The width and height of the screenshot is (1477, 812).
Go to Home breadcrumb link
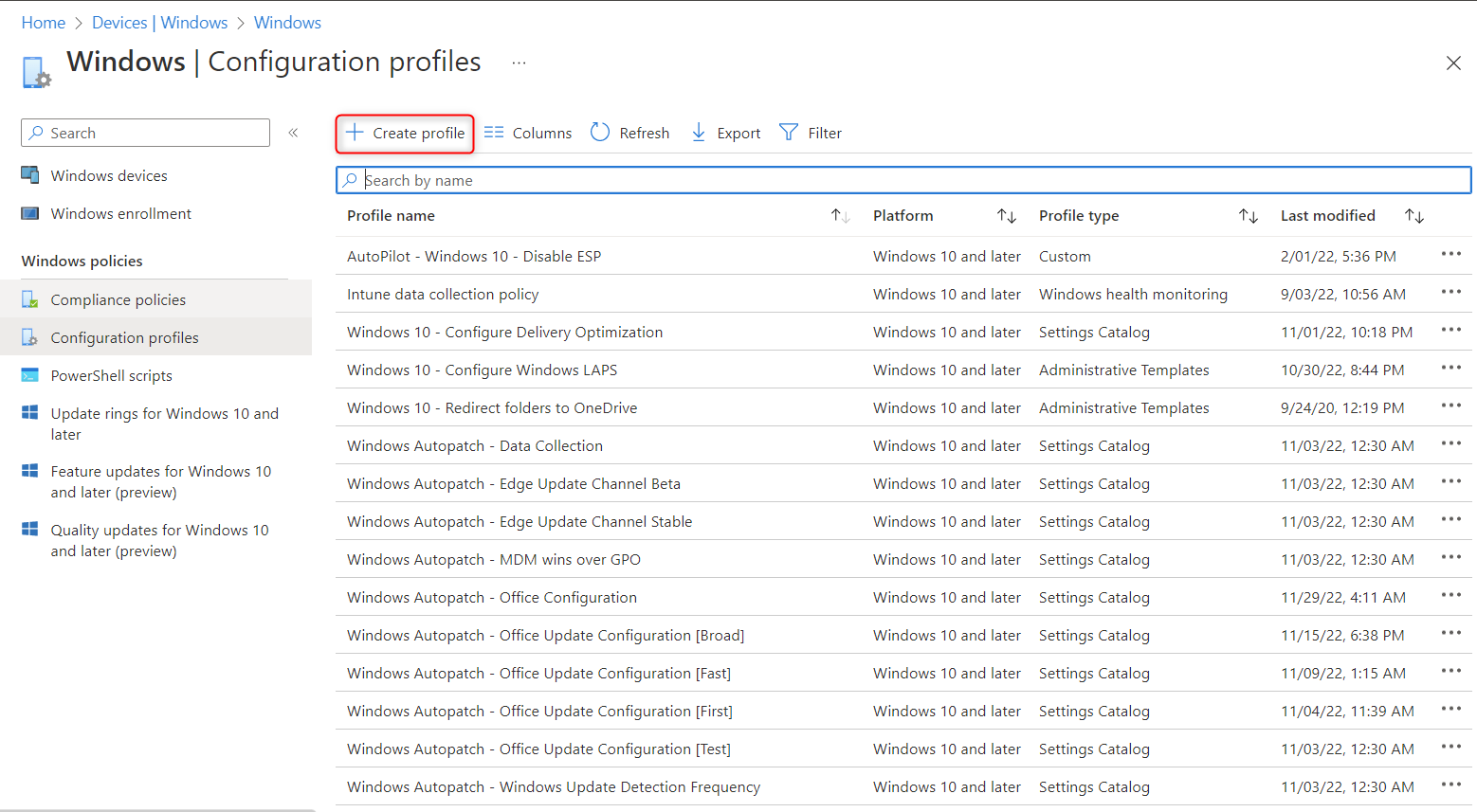44,23
